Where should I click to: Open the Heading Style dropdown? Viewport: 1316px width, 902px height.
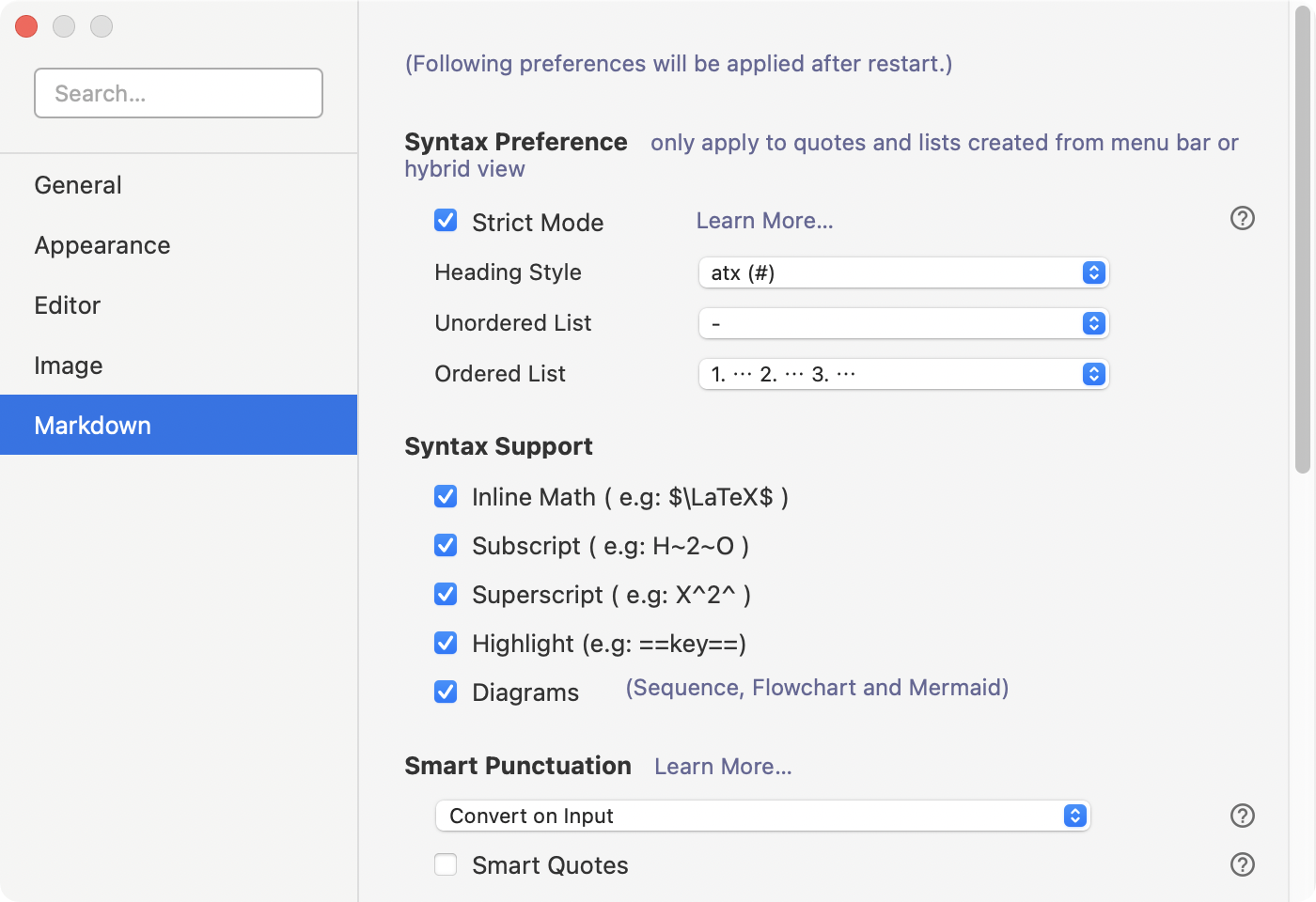pos(903,272)
